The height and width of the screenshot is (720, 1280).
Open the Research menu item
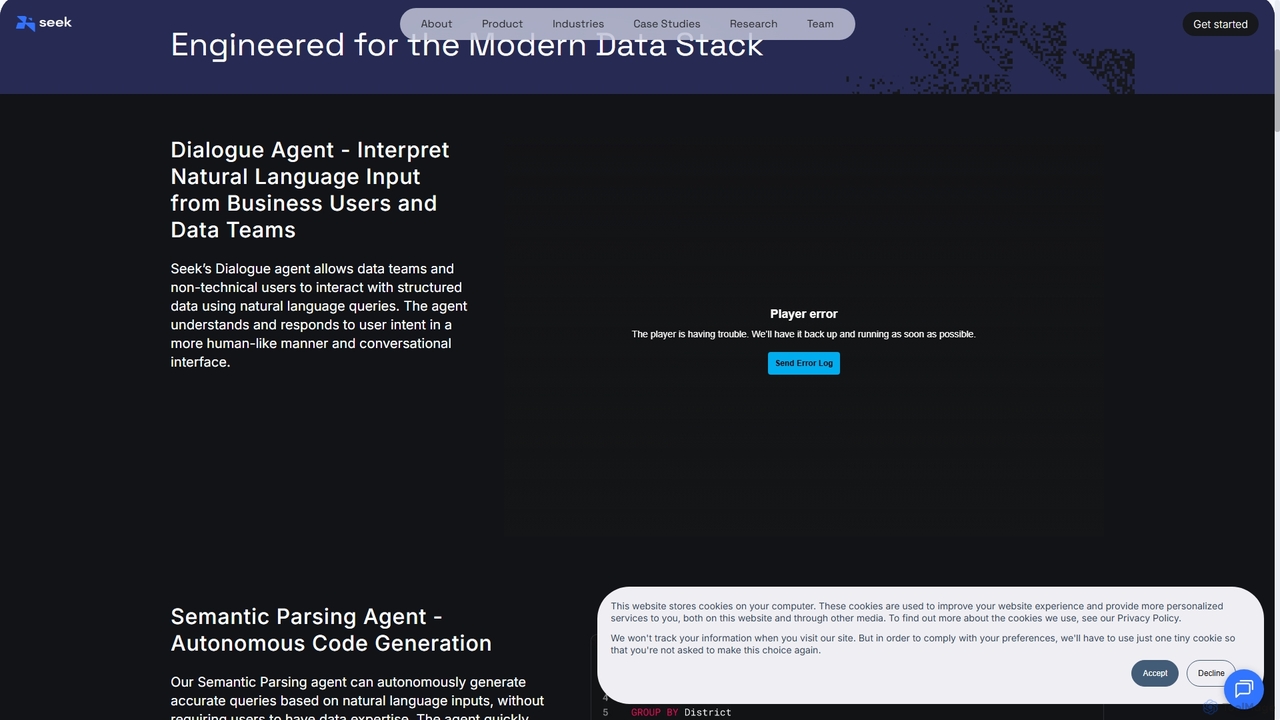click(753, 24)
